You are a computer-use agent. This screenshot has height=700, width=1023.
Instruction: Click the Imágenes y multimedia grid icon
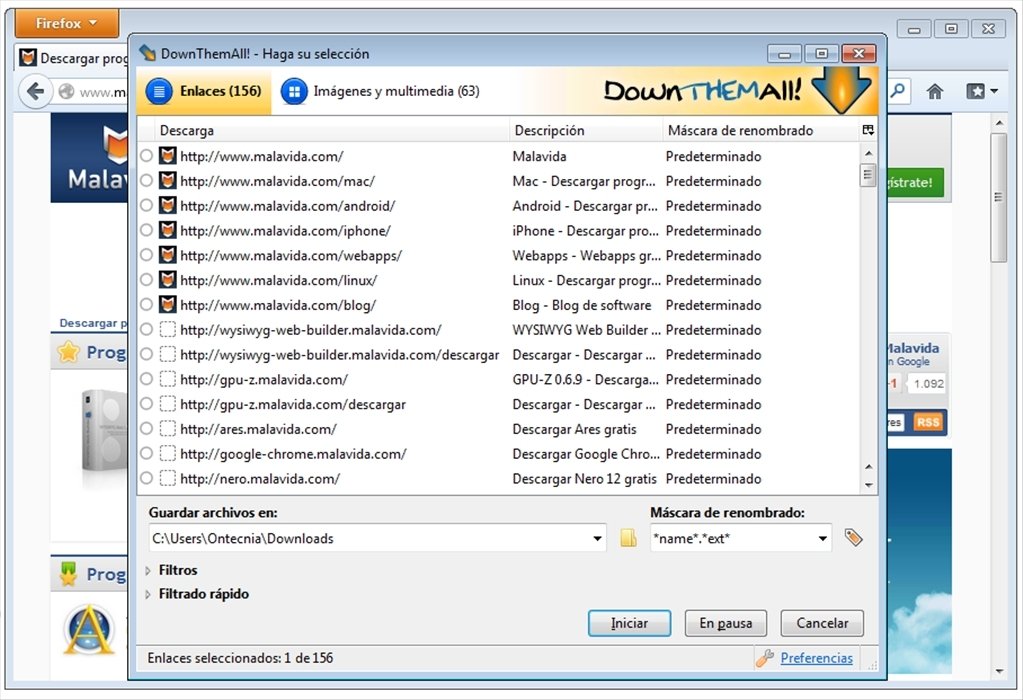(294, 91)
